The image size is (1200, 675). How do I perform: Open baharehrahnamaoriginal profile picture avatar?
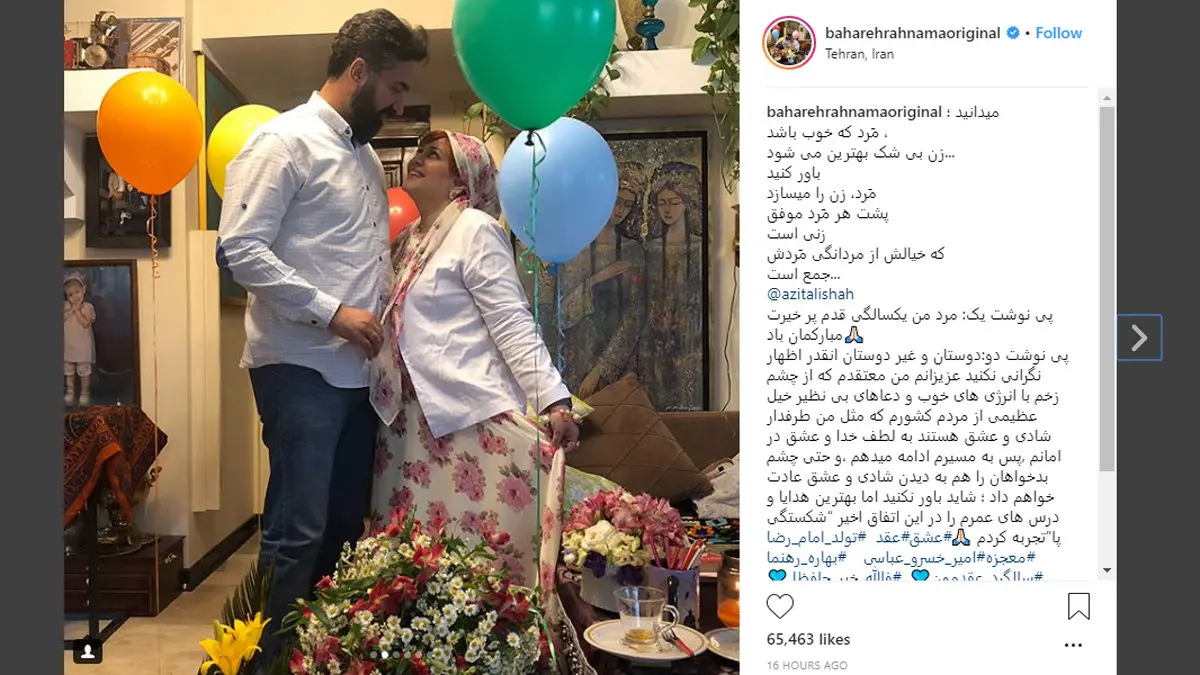pyautogui.click(x=788, y=43)
